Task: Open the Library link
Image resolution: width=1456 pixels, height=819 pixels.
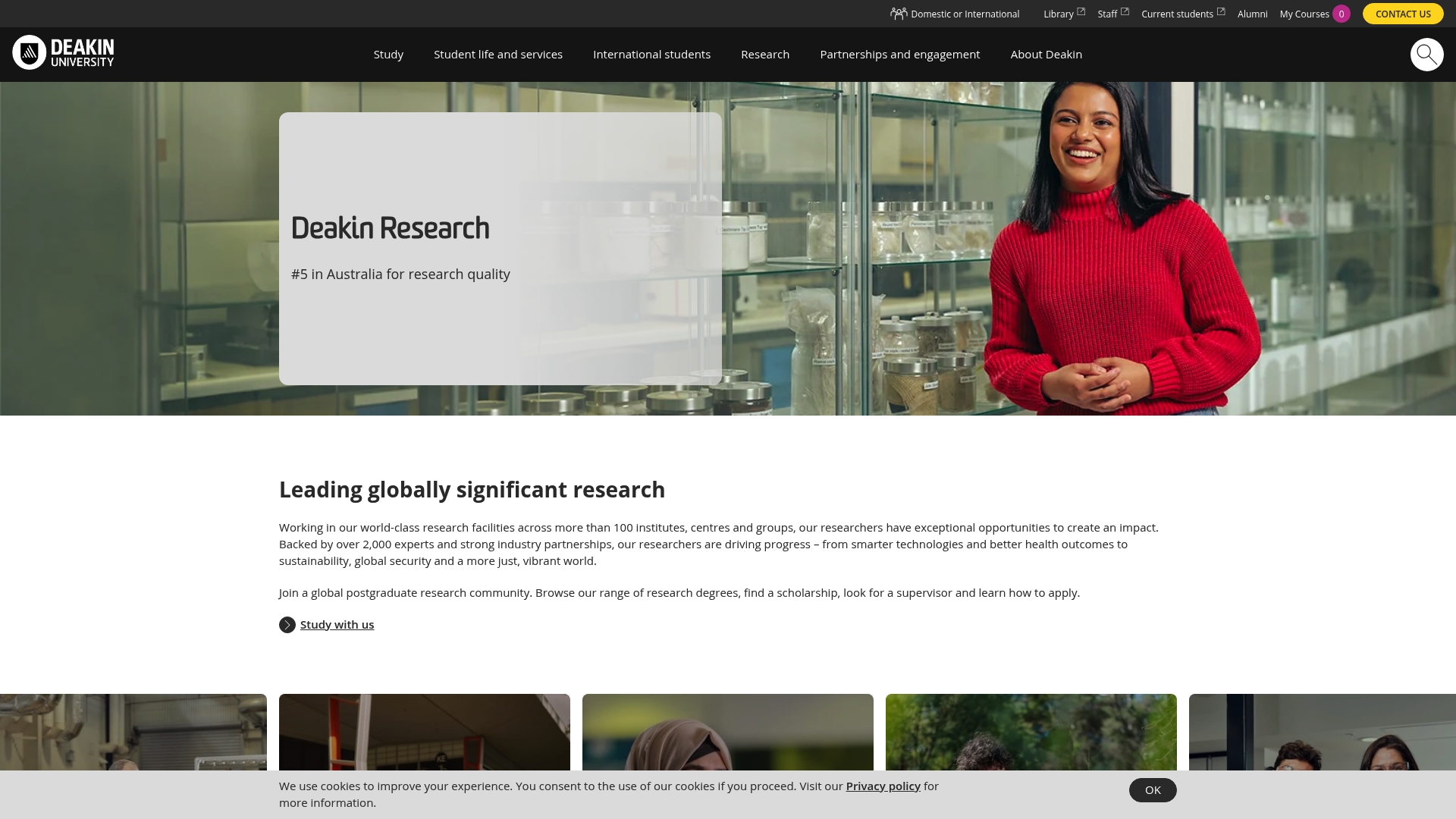Action: (1058, 14)
